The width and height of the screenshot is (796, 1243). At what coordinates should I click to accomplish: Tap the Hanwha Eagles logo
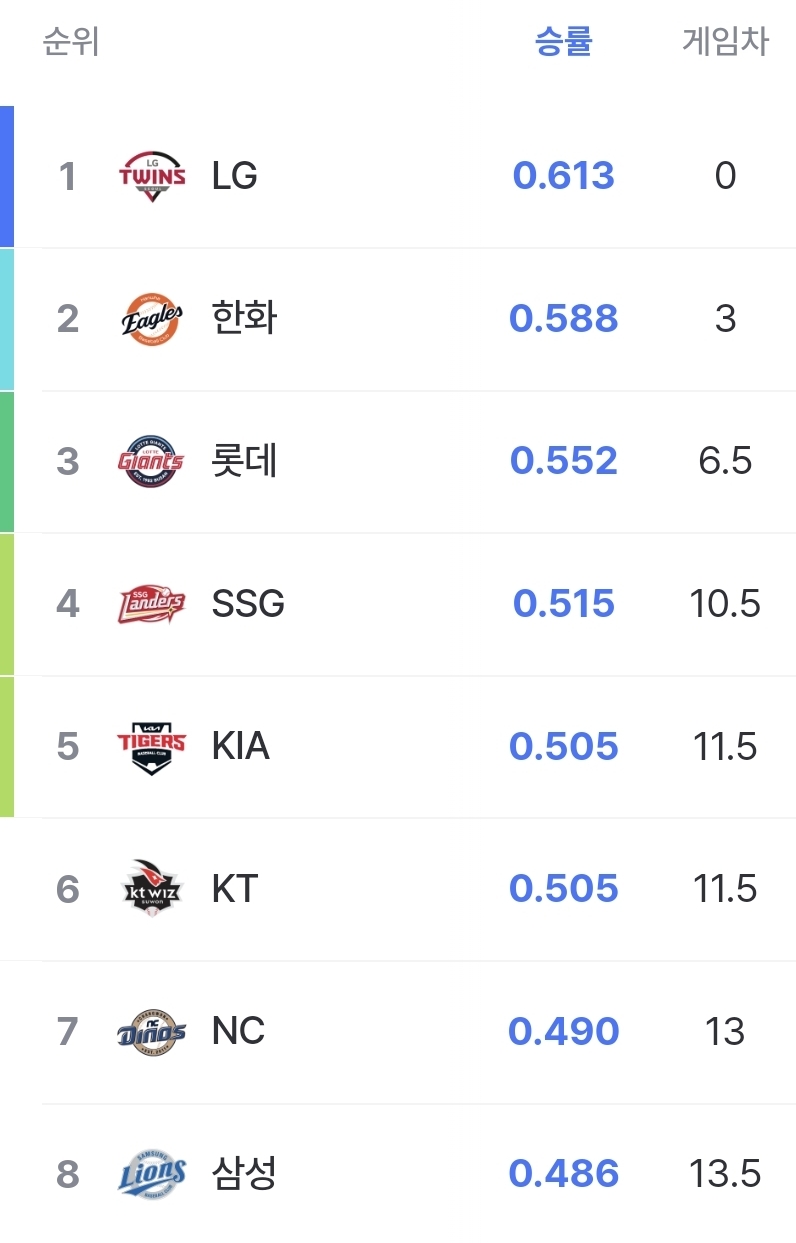pos(152,319)
